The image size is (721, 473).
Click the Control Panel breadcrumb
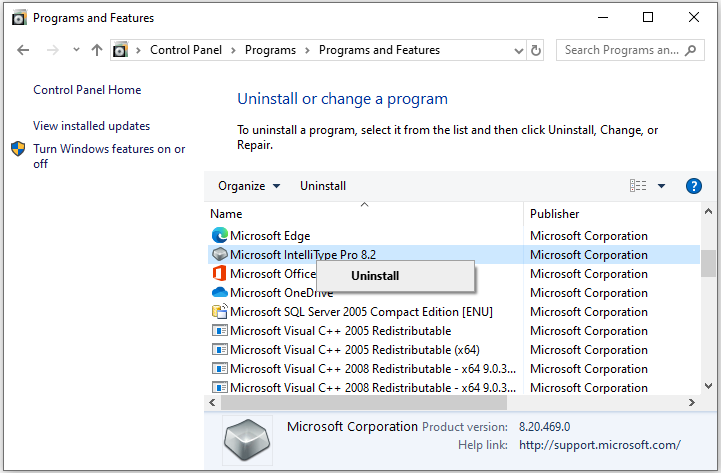pos(186,50)
